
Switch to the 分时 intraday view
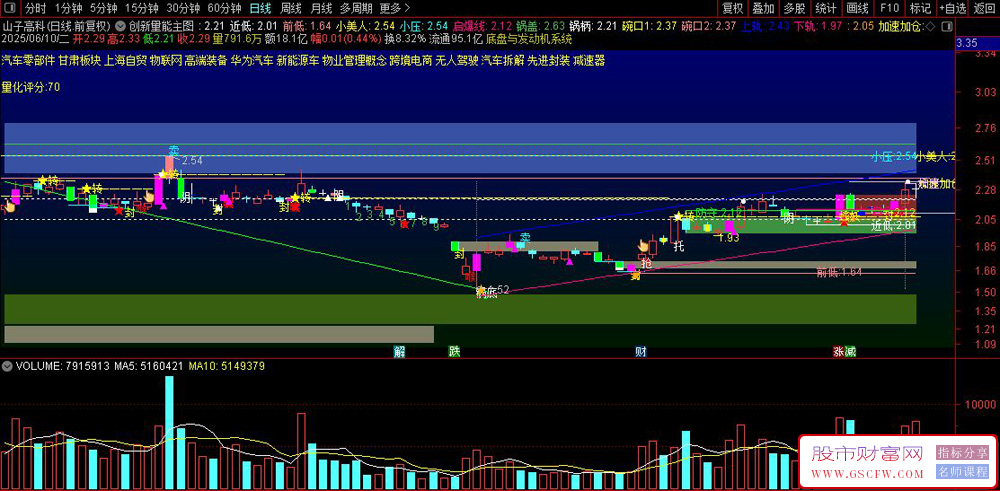coord(35,8)
